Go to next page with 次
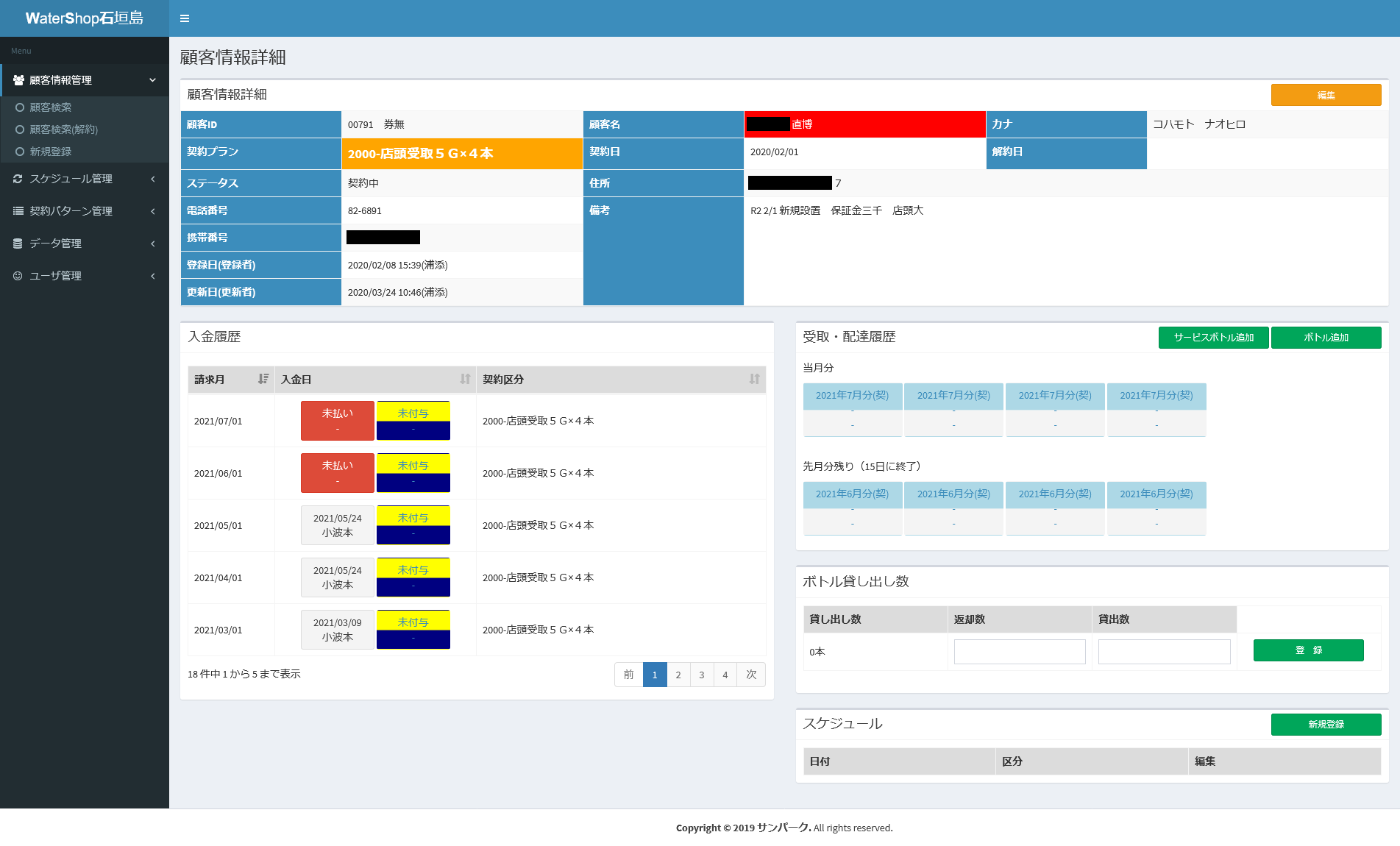1400x846 pixels. click(751, 675)
